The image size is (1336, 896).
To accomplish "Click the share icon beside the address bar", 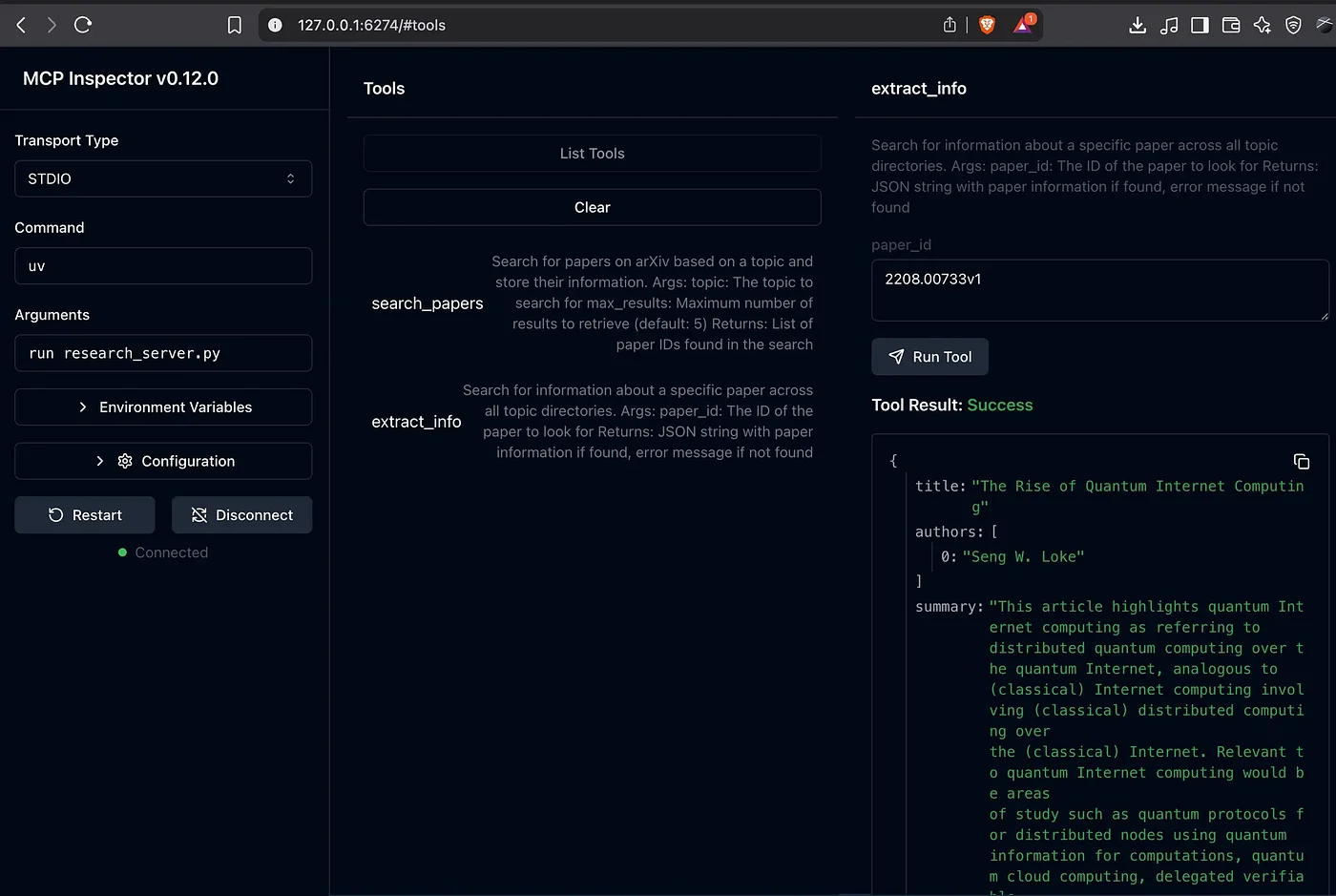I will pyautogui.click(x=949, y=25).
